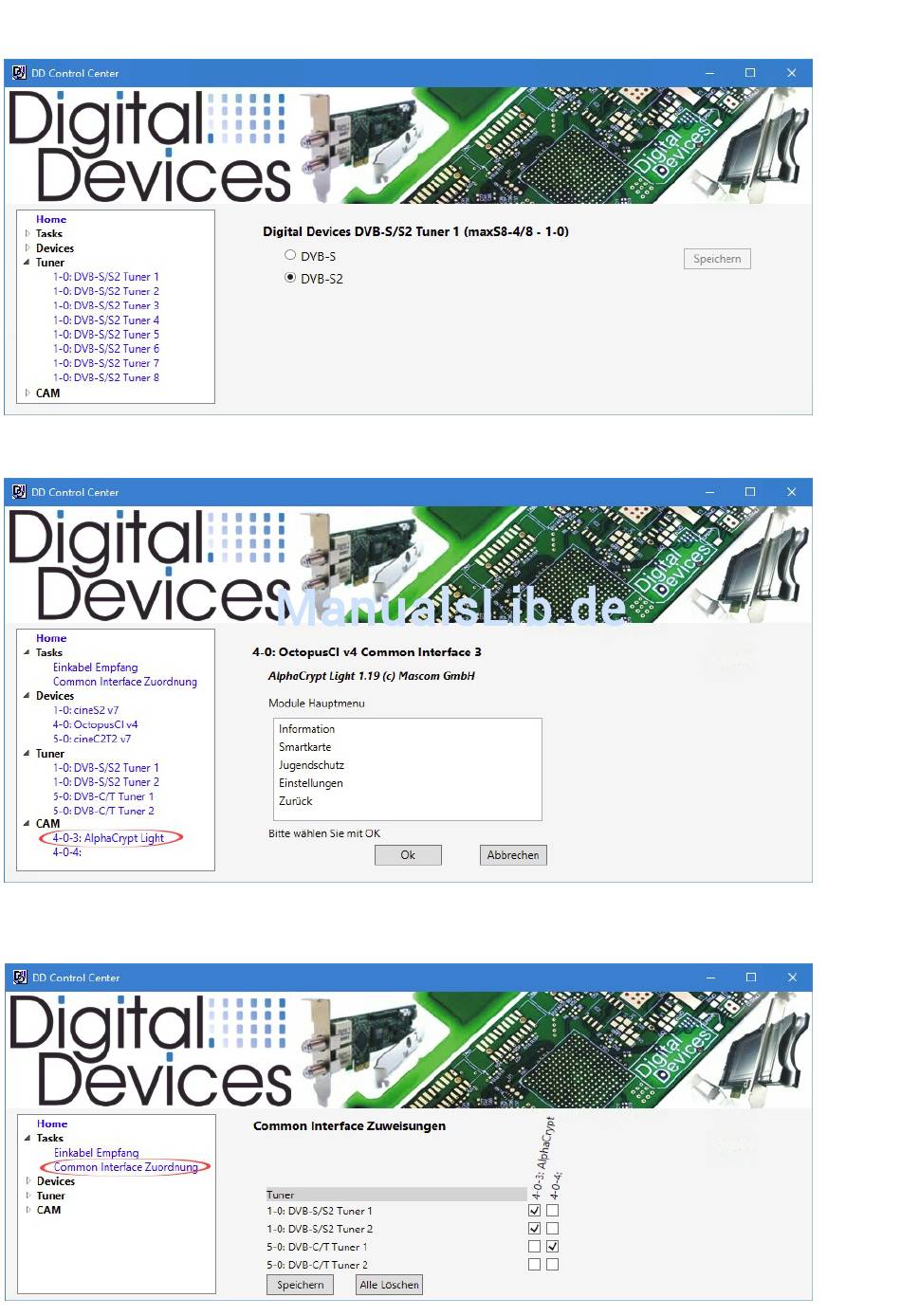Screen dimensions: 901x1316
Task: Save assignments with Speichern beside Alle Löschen
Action: tap(301, 1285)
